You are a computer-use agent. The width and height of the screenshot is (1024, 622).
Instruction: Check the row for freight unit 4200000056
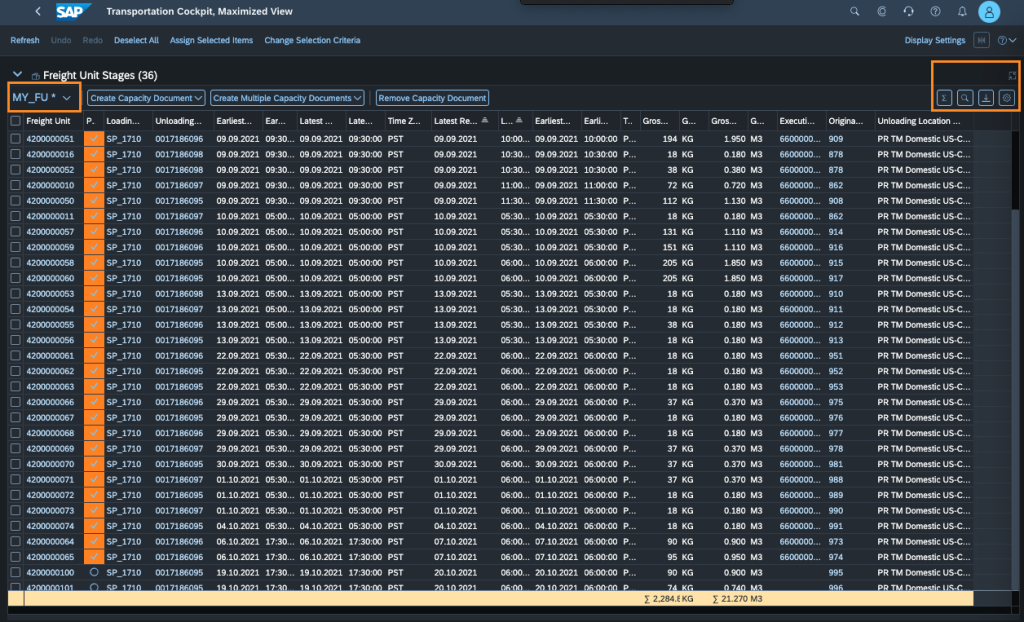[16, 340]
